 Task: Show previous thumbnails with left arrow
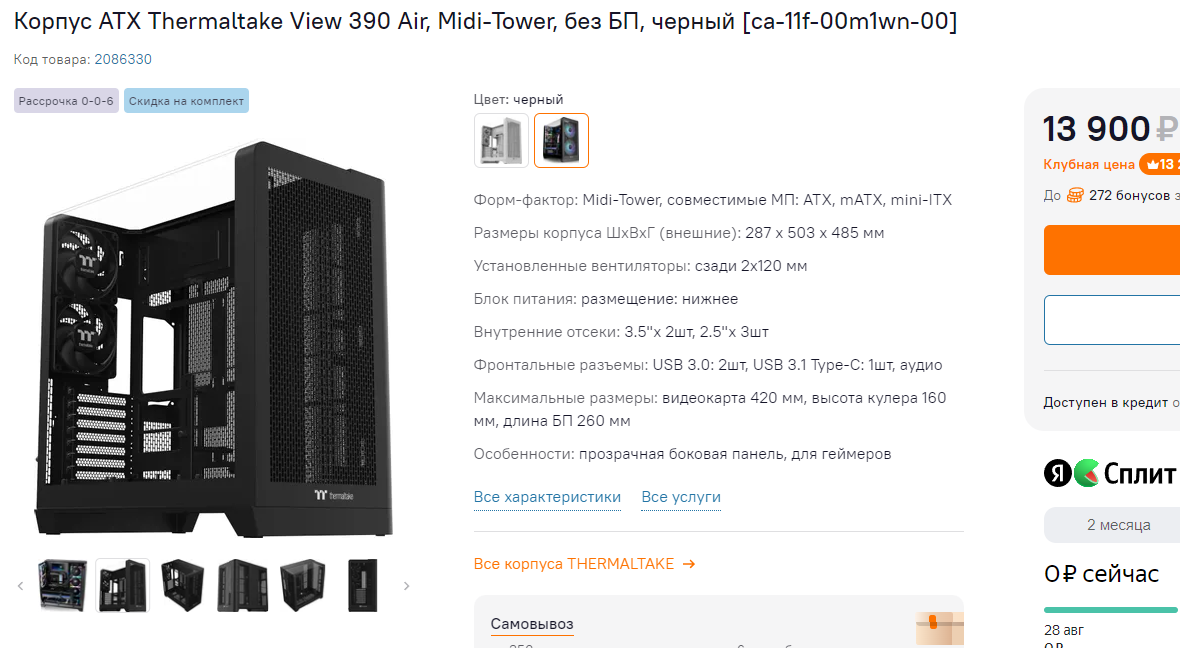pos(20,586)
